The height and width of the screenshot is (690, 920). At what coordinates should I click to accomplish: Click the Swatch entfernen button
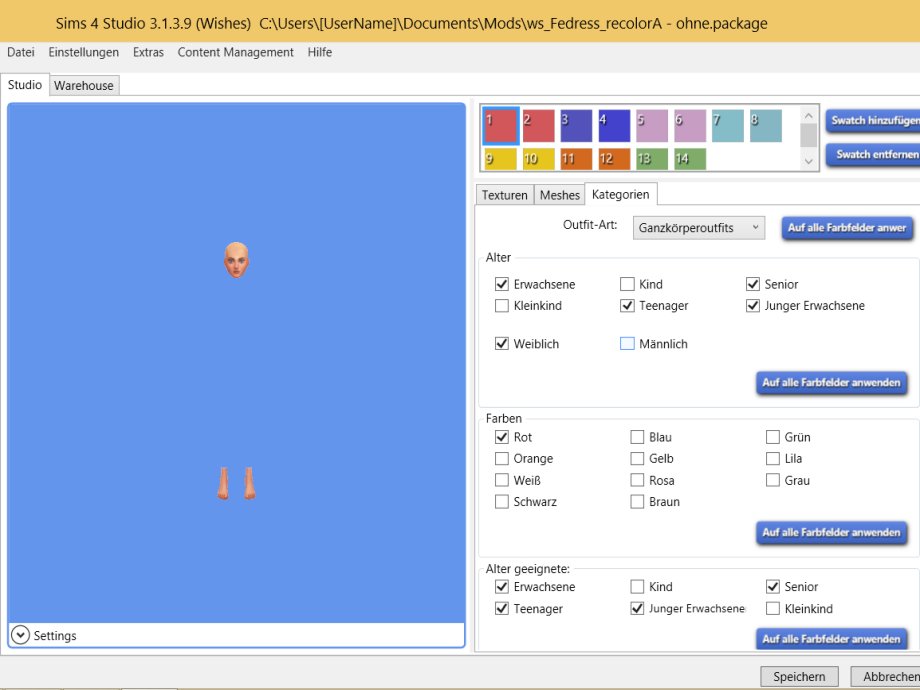point(873,155)
